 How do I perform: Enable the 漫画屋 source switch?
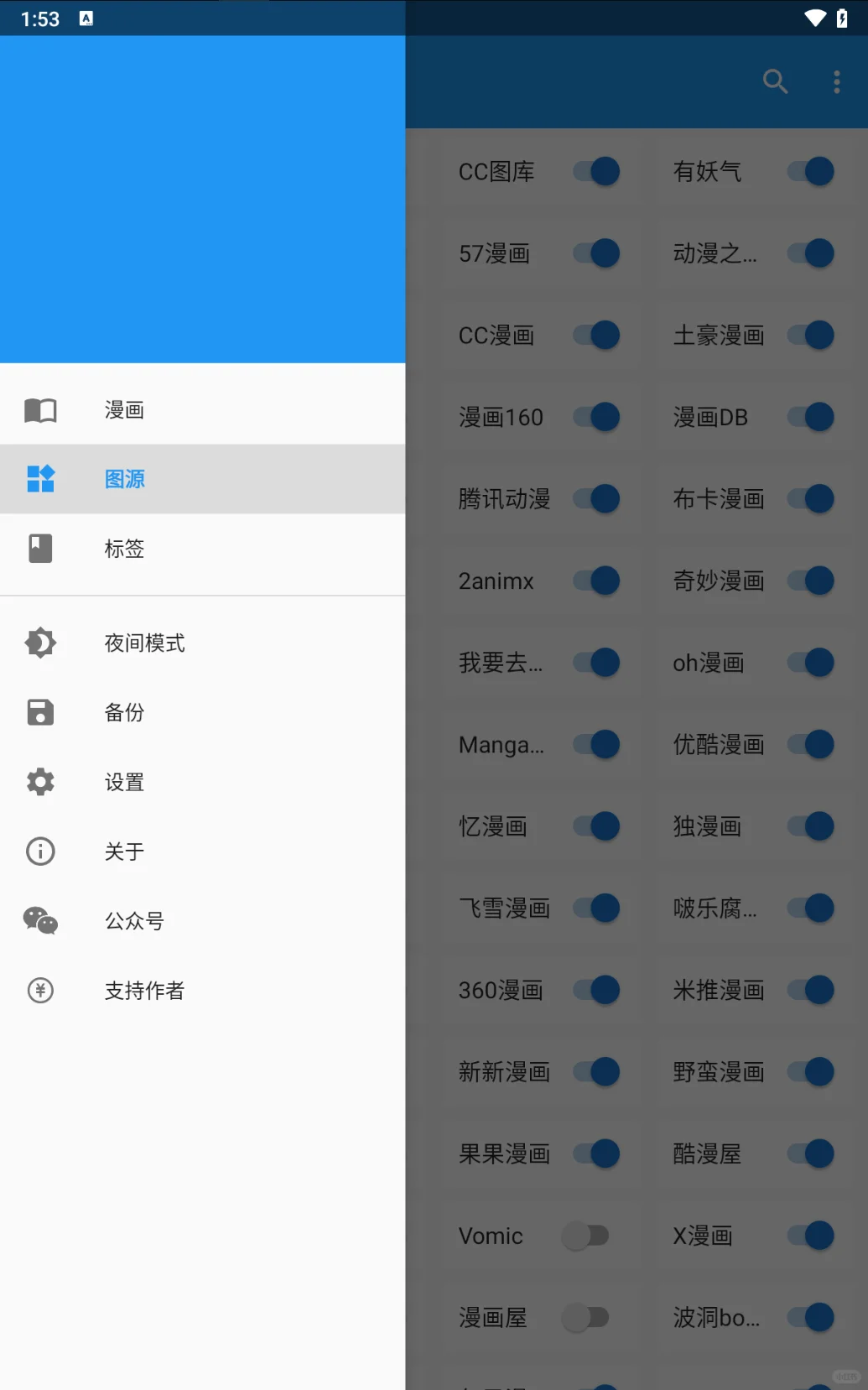pyautogui.click(x=585, y=1318)
